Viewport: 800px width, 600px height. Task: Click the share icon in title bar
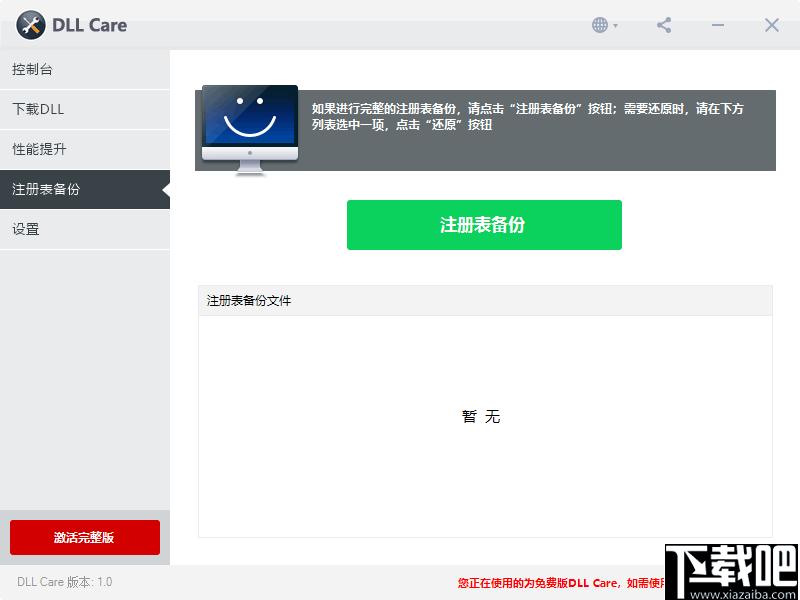coord(664,25)
